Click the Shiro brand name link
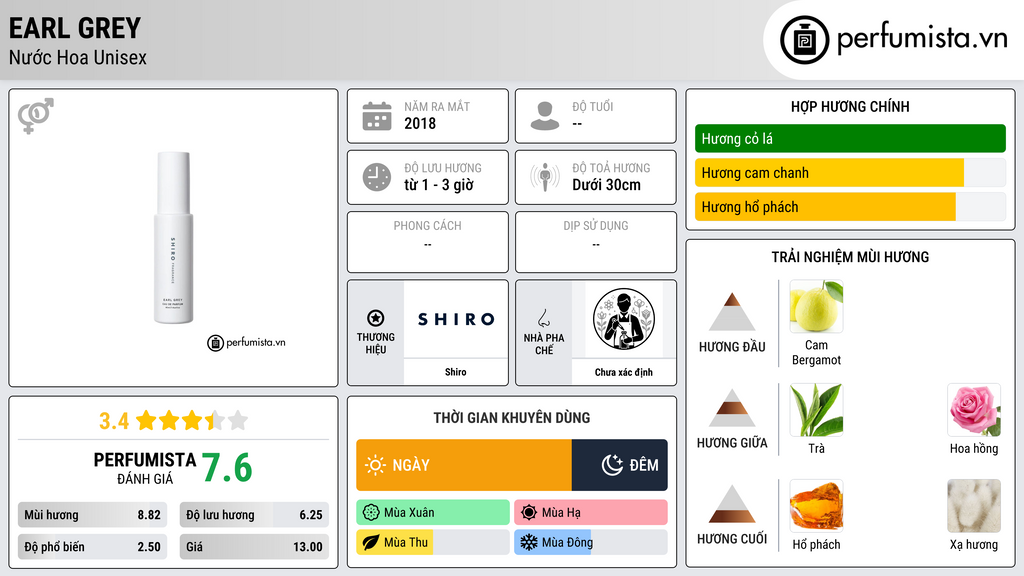This screenshot has width=1024, height=576. click(456, 372)
